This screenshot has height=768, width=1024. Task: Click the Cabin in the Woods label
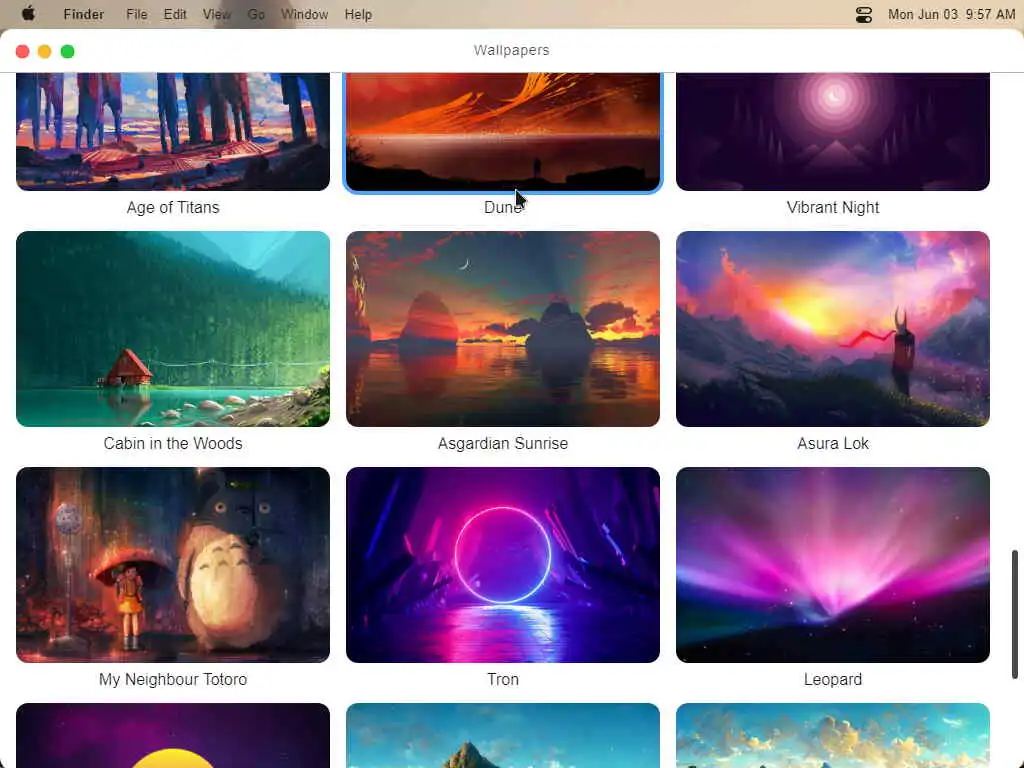click(173, 443)
